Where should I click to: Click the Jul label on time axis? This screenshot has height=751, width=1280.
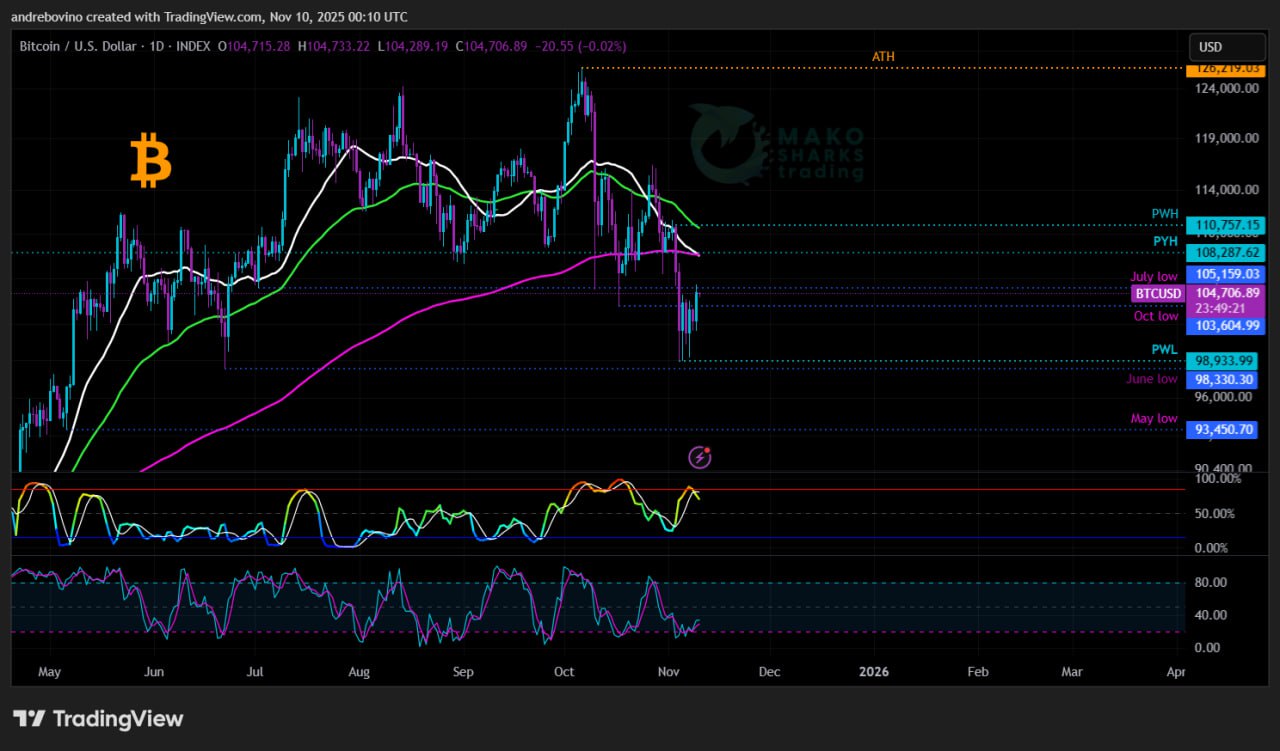coord(255,672)
